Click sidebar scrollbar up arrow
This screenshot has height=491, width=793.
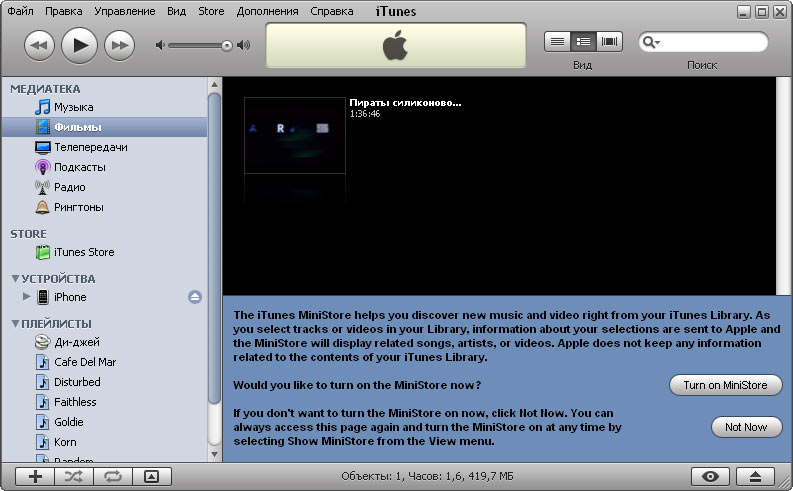coord(214,84)
